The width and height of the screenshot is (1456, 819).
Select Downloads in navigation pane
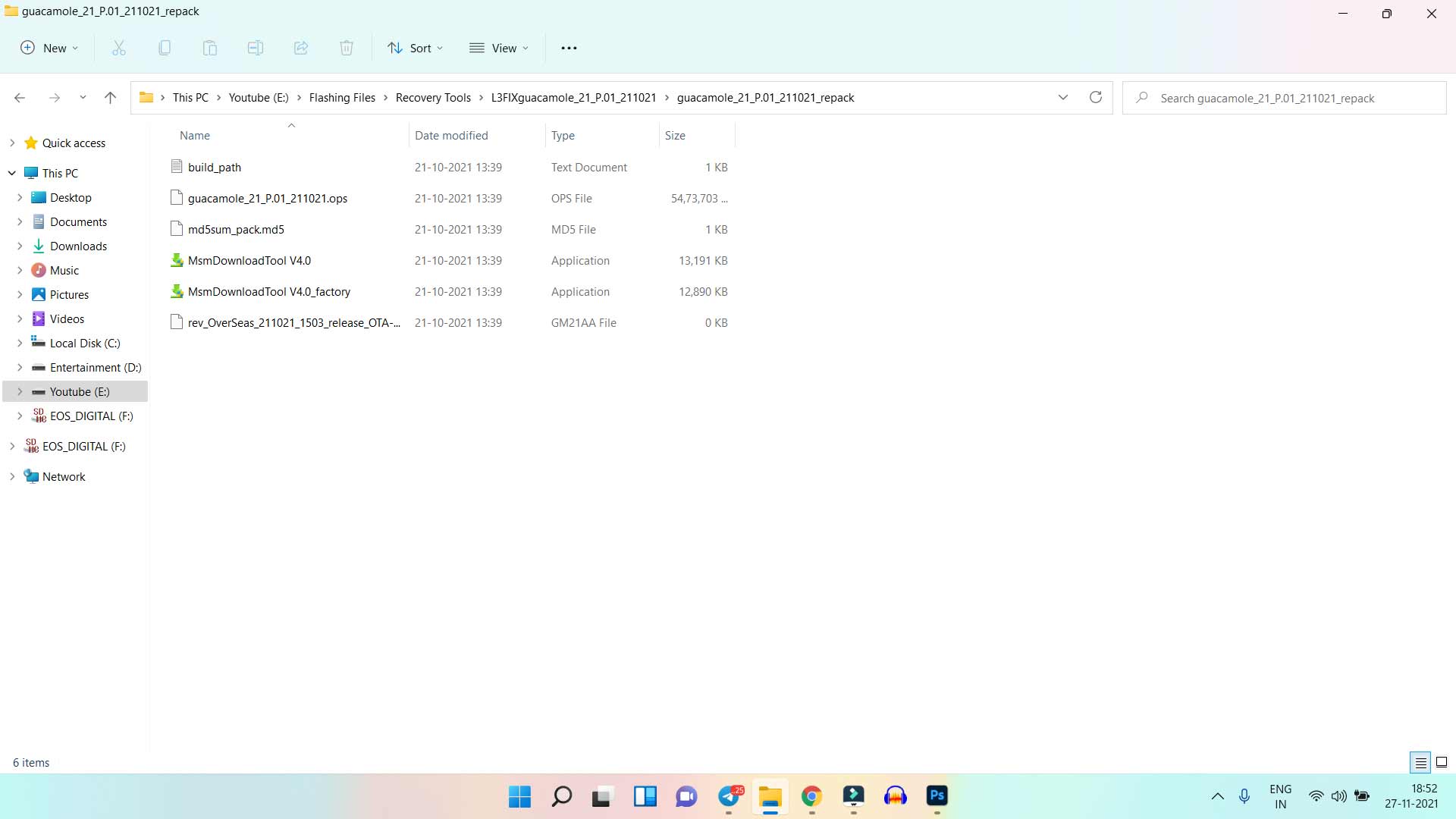click(78, 246)
